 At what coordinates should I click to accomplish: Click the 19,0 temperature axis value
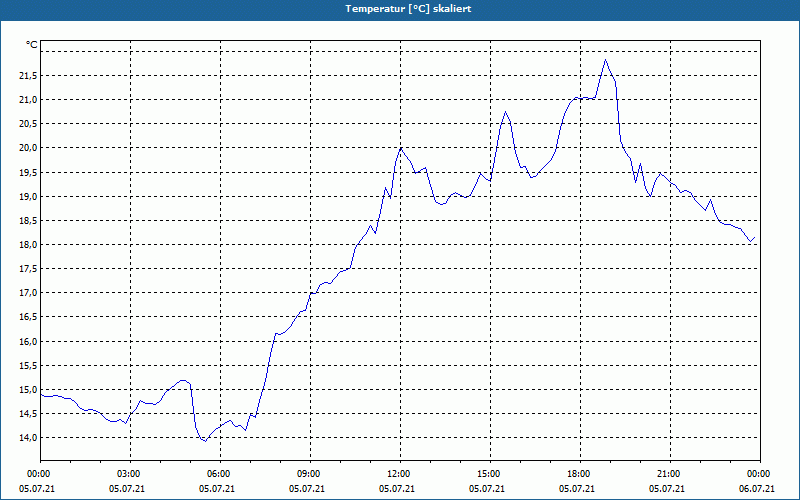coord(28,196)
